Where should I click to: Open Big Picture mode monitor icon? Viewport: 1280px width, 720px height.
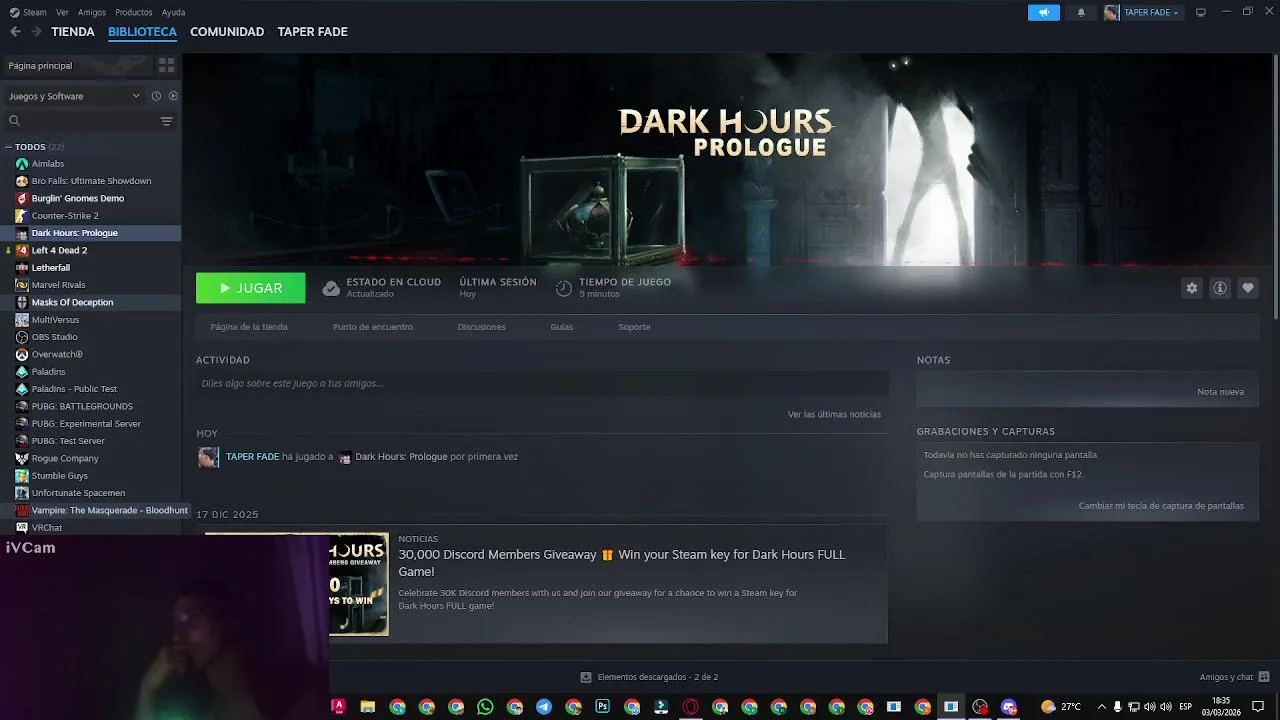coord(1201,12)
